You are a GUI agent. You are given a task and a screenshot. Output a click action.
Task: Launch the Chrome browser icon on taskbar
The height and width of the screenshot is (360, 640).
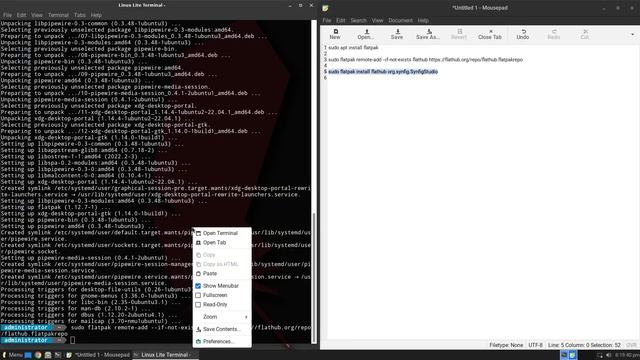click(38, 355)
